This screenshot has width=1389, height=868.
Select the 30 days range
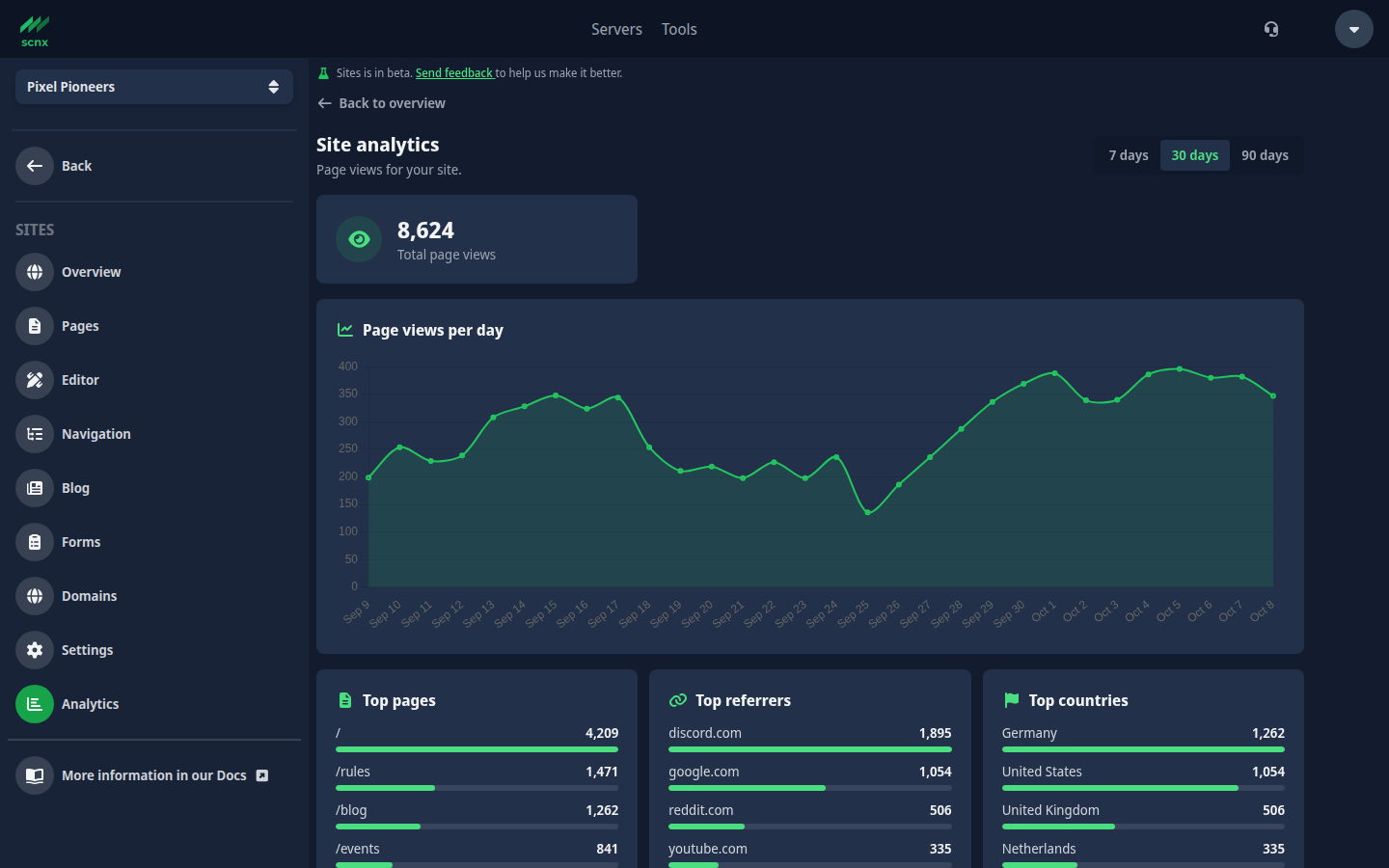click(1195, 155)
